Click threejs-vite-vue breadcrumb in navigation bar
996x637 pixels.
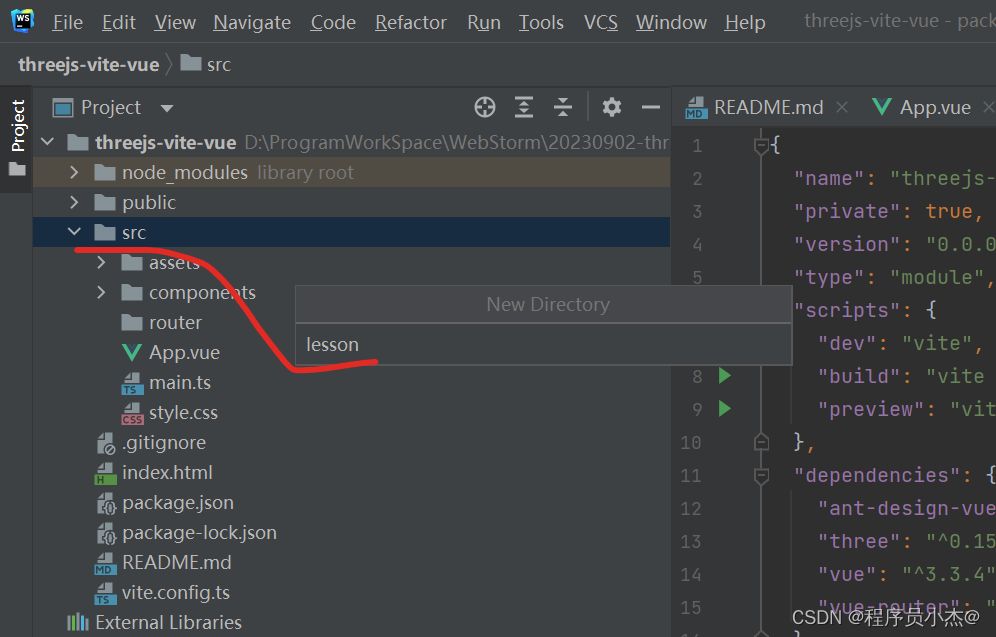pyautogui.click(x=88, y=64)
